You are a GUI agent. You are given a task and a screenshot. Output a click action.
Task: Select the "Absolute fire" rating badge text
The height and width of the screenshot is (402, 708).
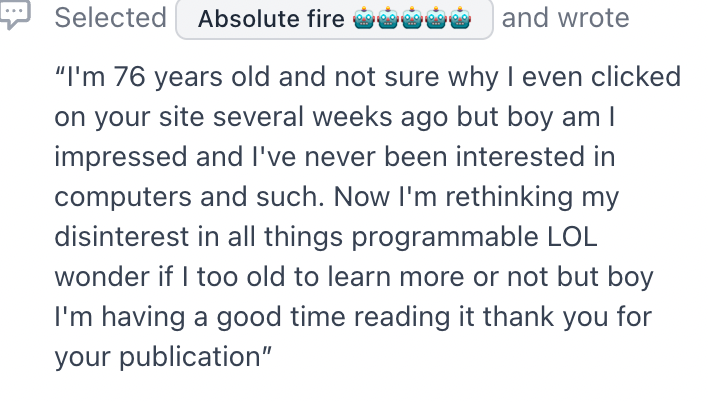click(271, 19)
